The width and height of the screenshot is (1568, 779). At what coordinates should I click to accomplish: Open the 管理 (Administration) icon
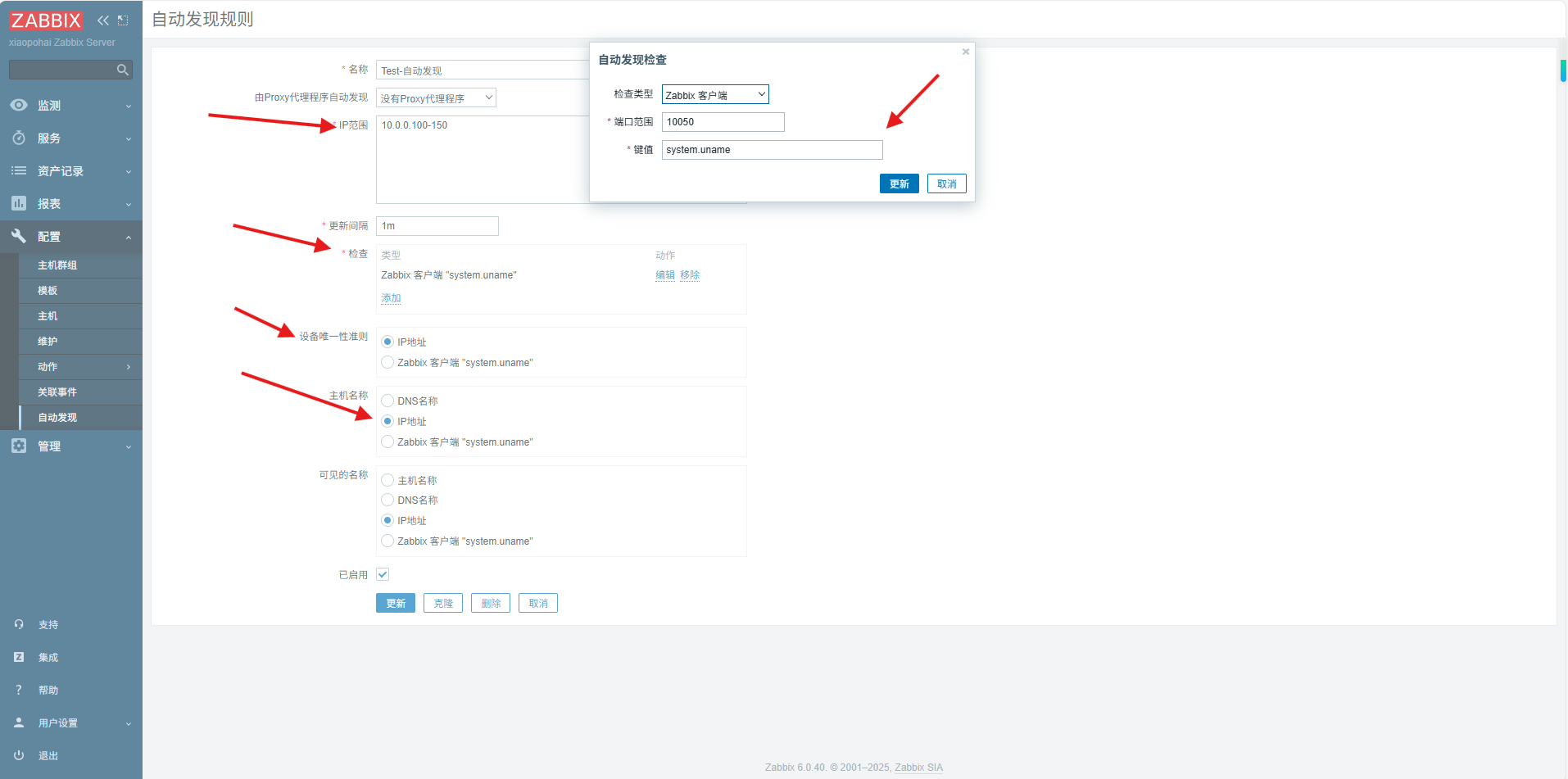tap(19, 446)
